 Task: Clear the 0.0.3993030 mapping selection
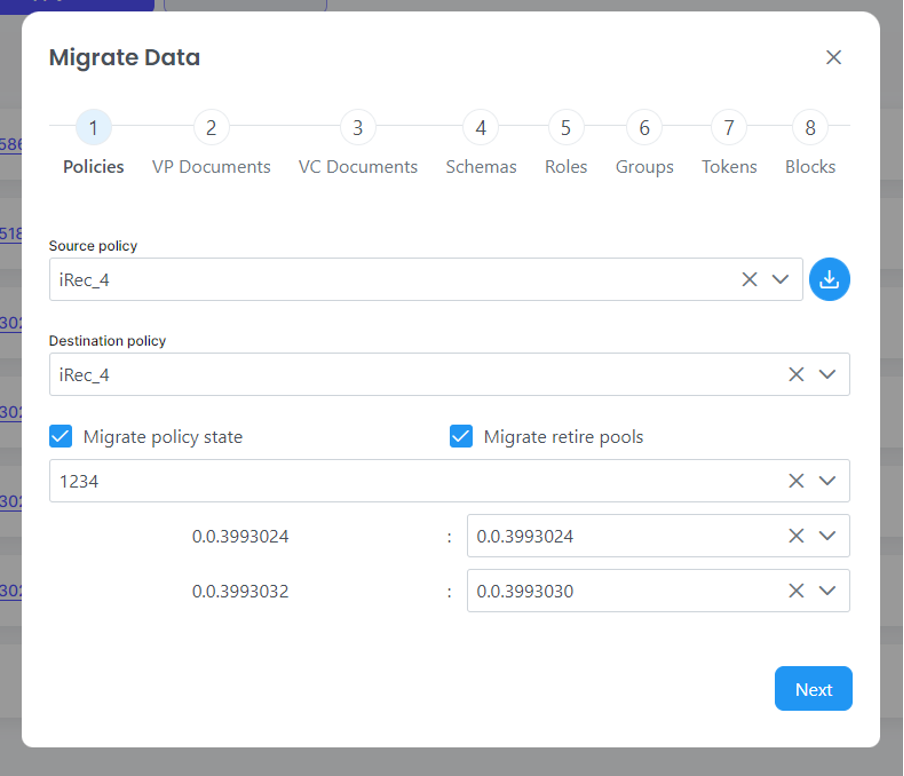click(796, 591)
